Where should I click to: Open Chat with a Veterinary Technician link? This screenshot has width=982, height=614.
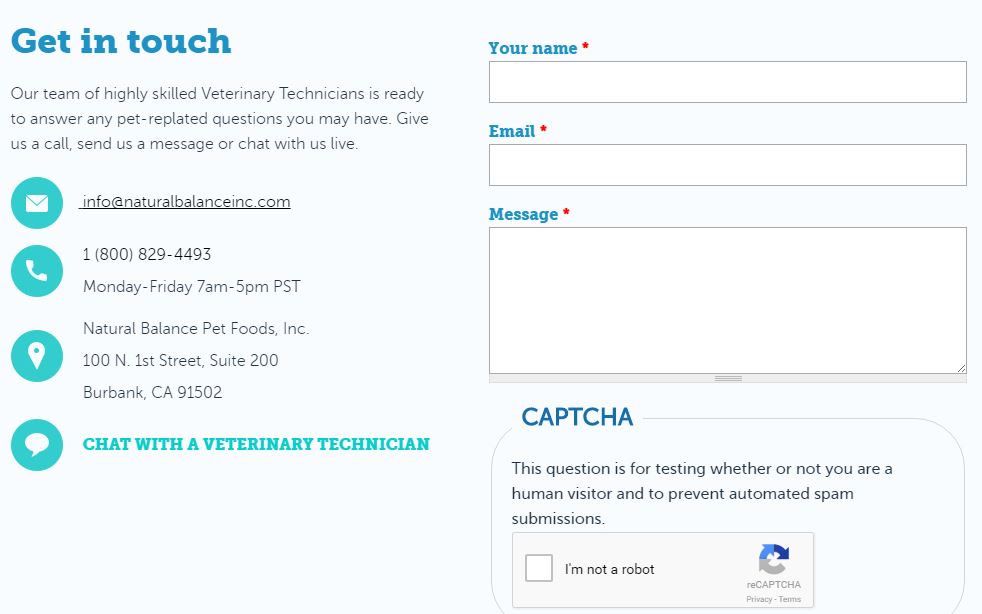click(256, 444)
